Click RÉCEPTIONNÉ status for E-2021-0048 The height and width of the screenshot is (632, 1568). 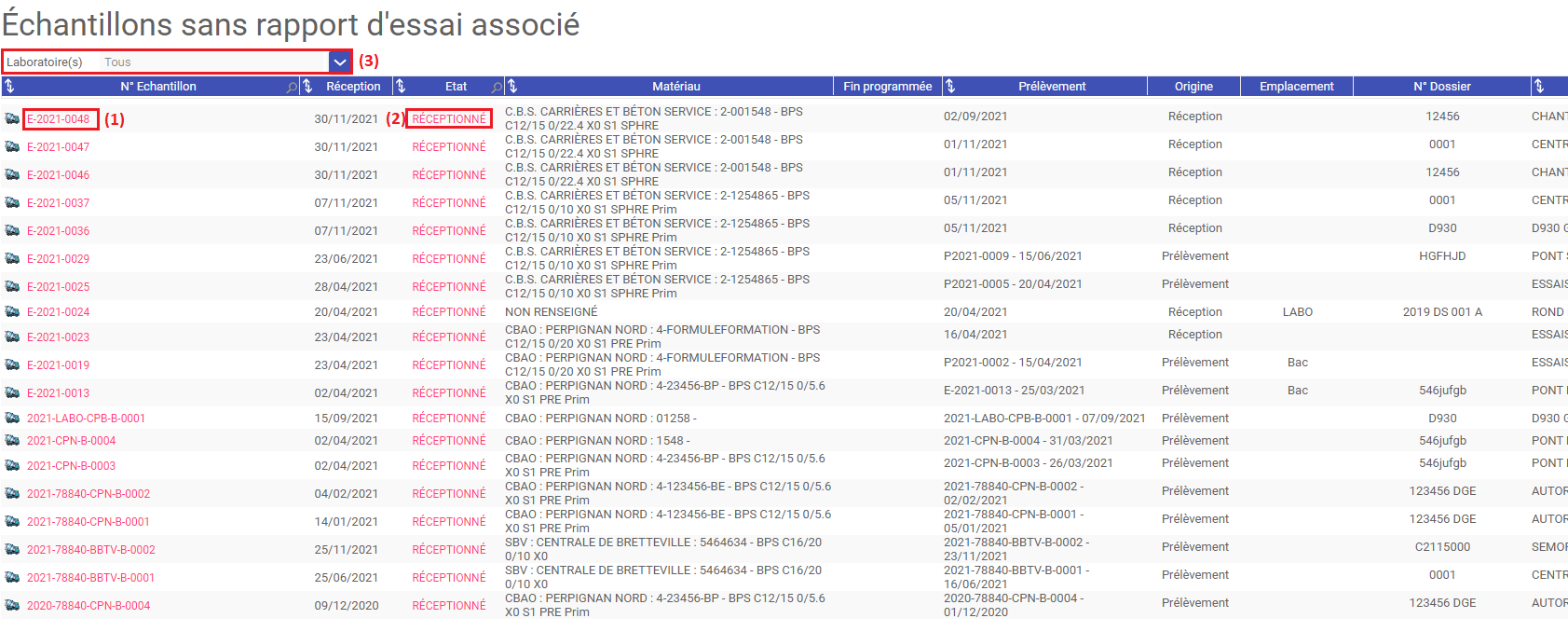[449, 119]
